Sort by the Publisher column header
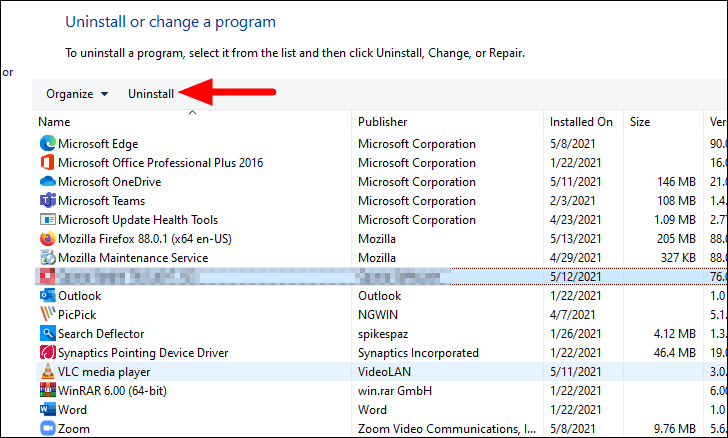Screen dimensions: 728x438 tap(383, 122)
